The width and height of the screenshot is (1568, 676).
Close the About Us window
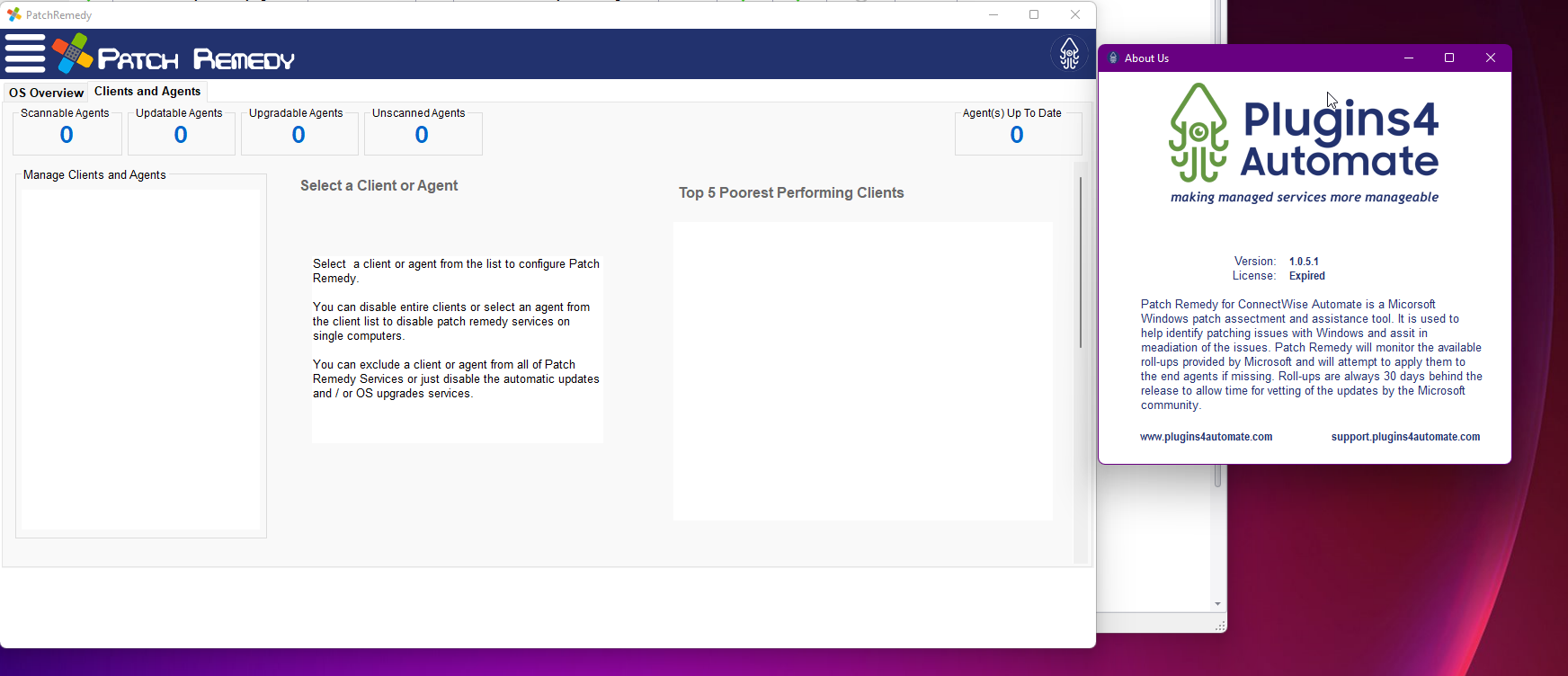pos(1491,58)
